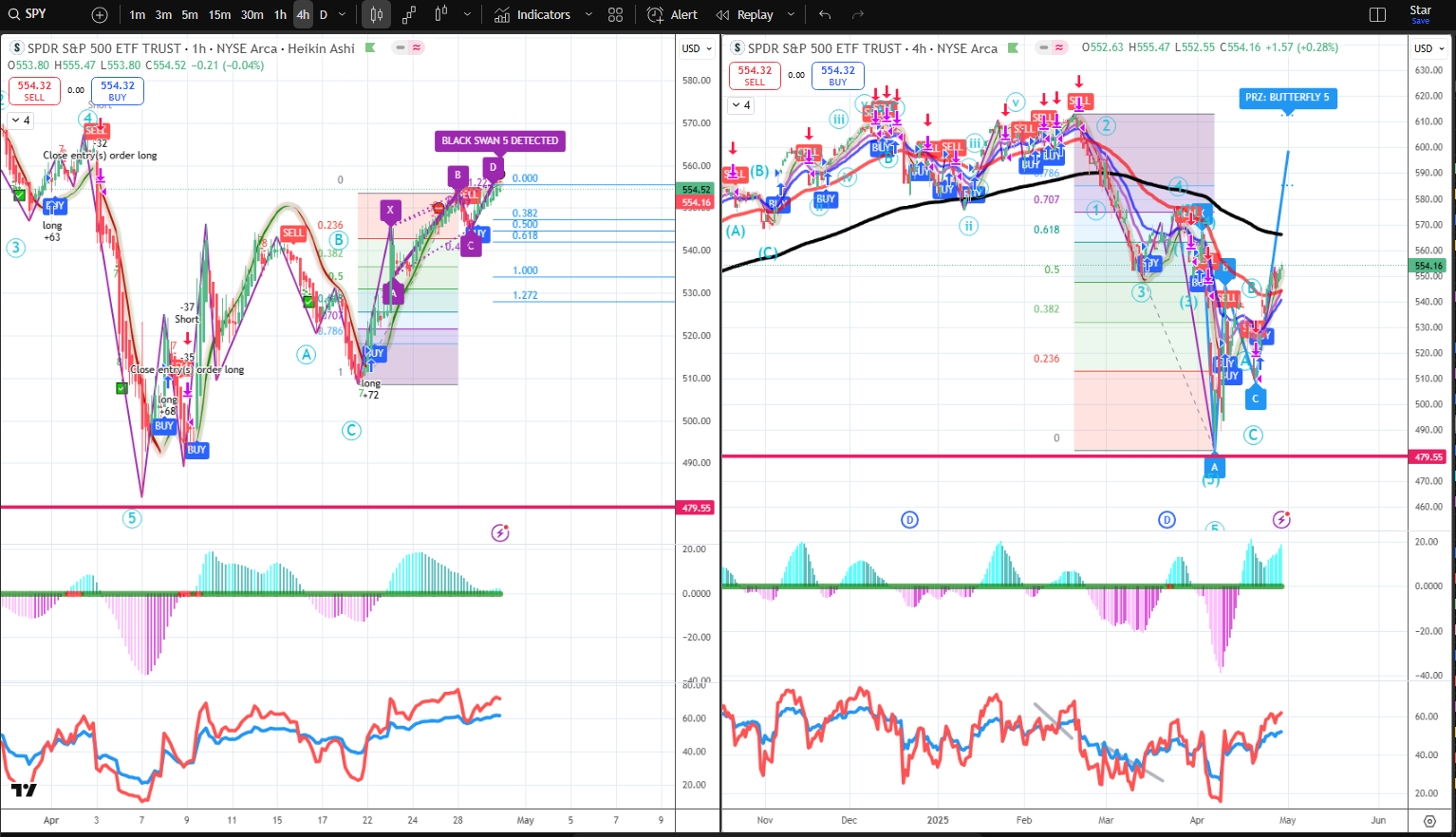The width and height of the screenshot is (1456, 837).
Task: Click the purple lightning events icon on 4h chart
Action: tap(1281, 519)
